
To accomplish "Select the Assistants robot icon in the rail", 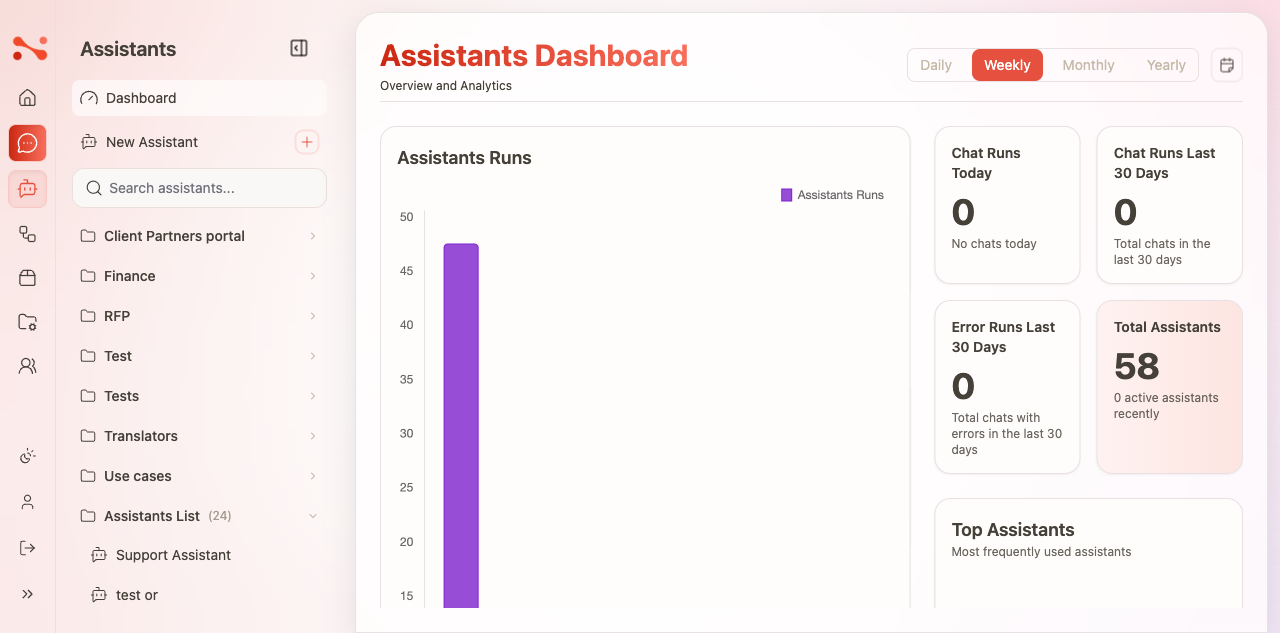I will click(28, 188).
